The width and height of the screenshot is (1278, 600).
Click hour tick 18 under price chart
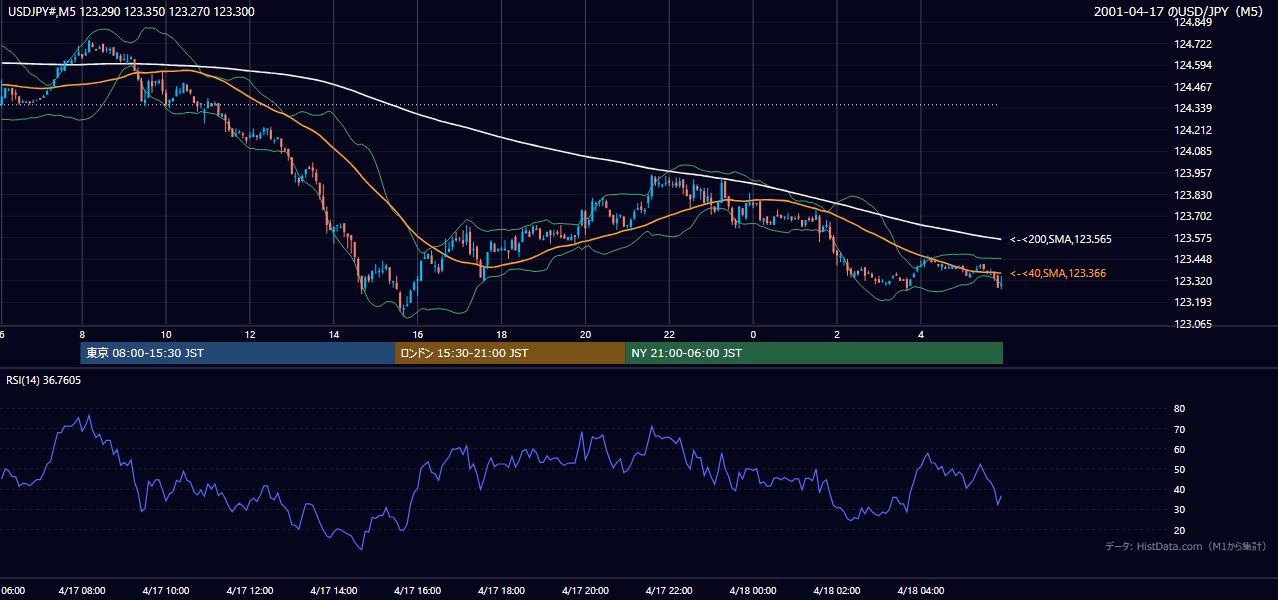pos(501,334)
